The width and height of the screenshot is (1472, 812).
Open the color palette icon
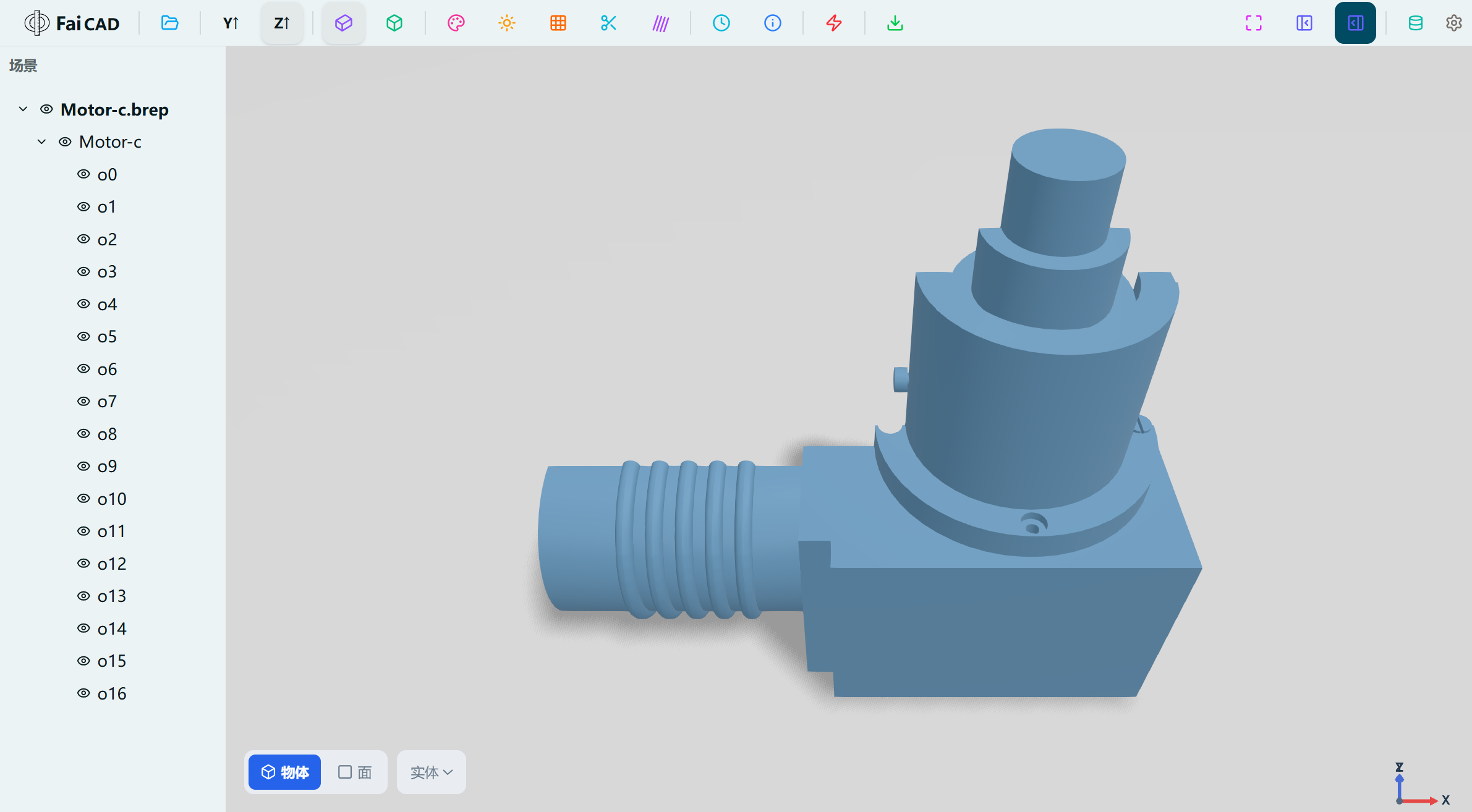point(456,23)
